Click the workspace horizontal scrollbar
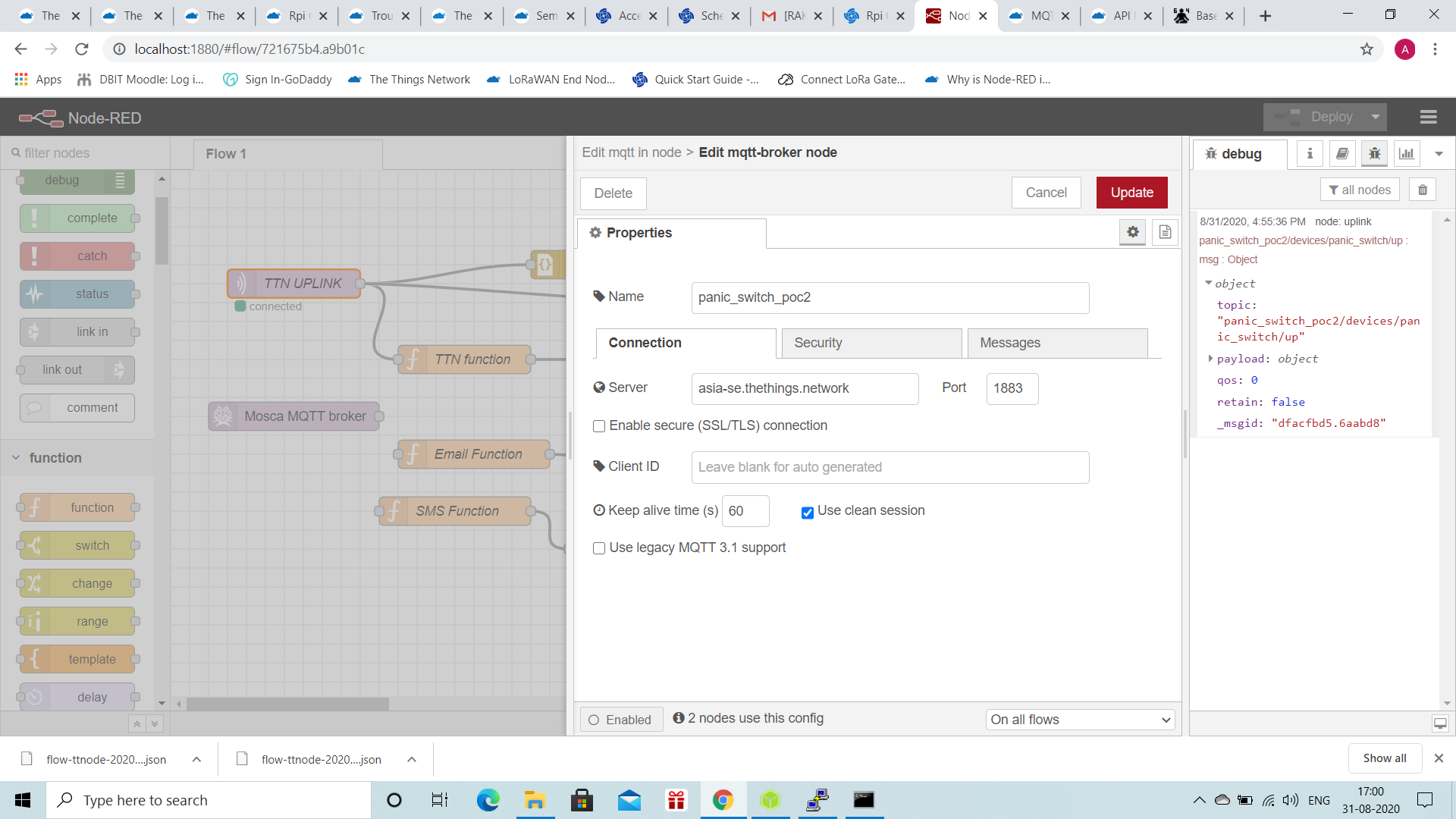The image size is (1456, 819). (288, 704)
